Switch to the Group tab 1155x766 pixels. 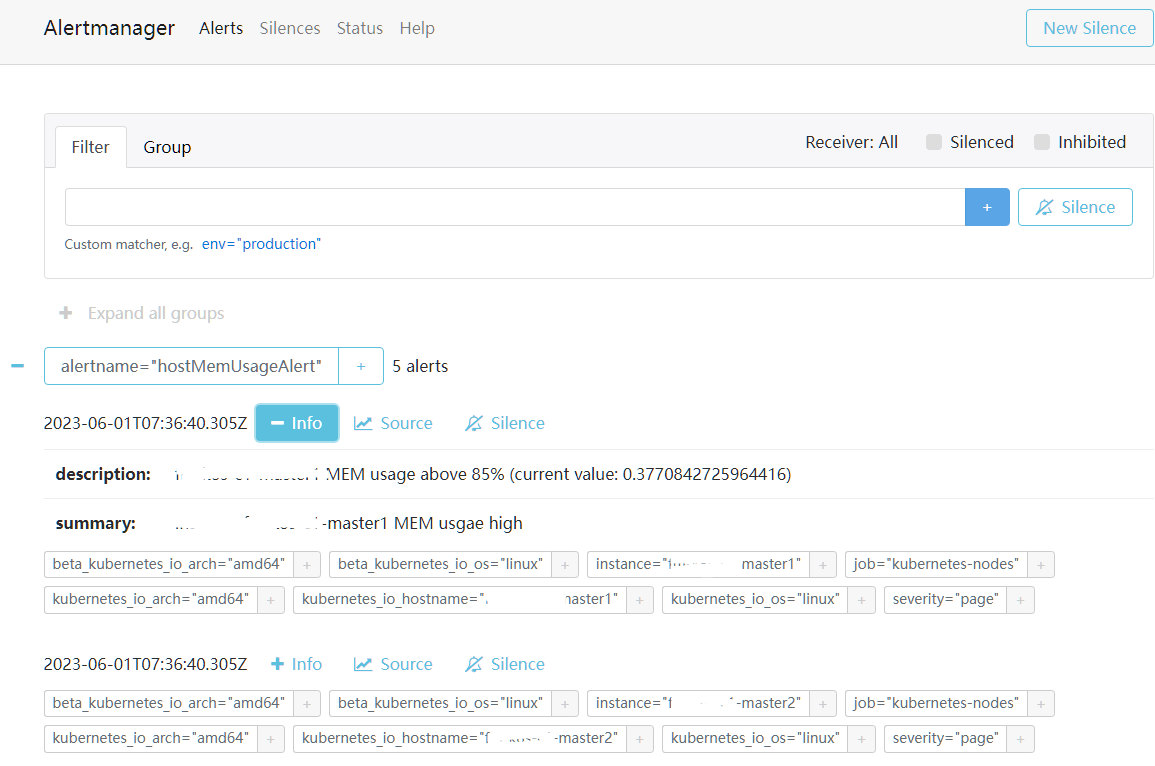[x=167, y=147]
